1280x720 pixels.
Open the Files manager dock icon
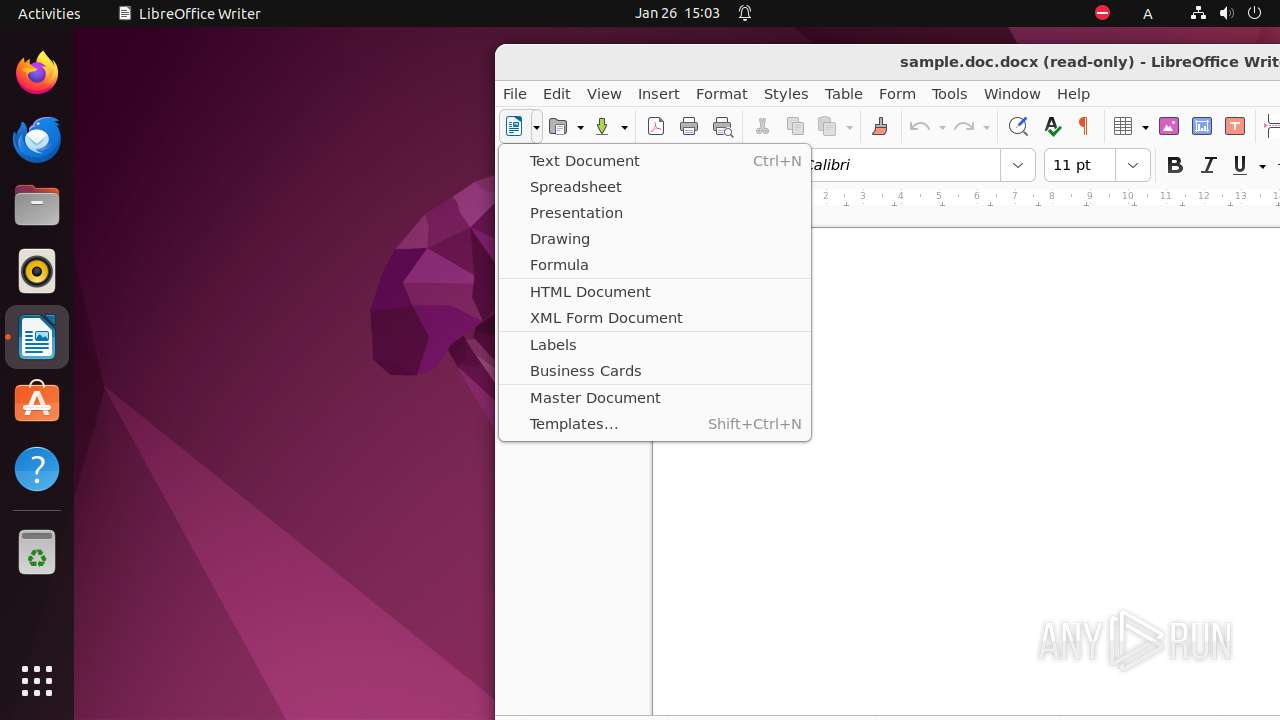(x=37, y=205)
